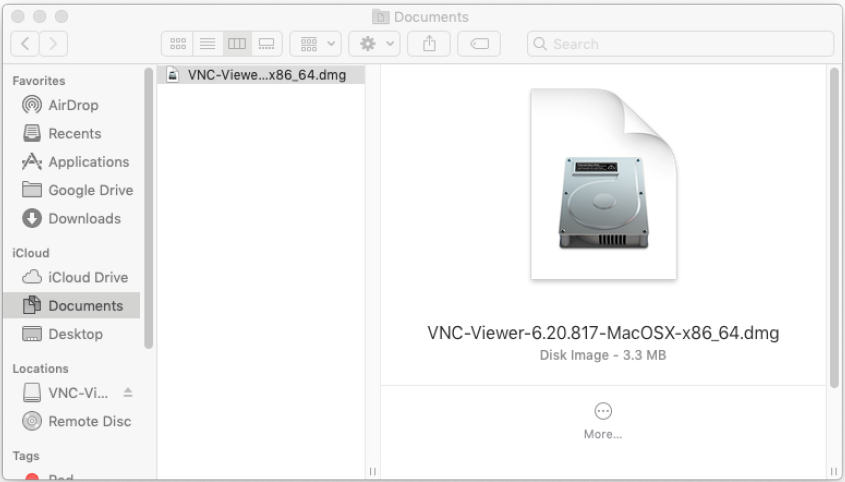Click the Share toolbar button

(429, 44)
